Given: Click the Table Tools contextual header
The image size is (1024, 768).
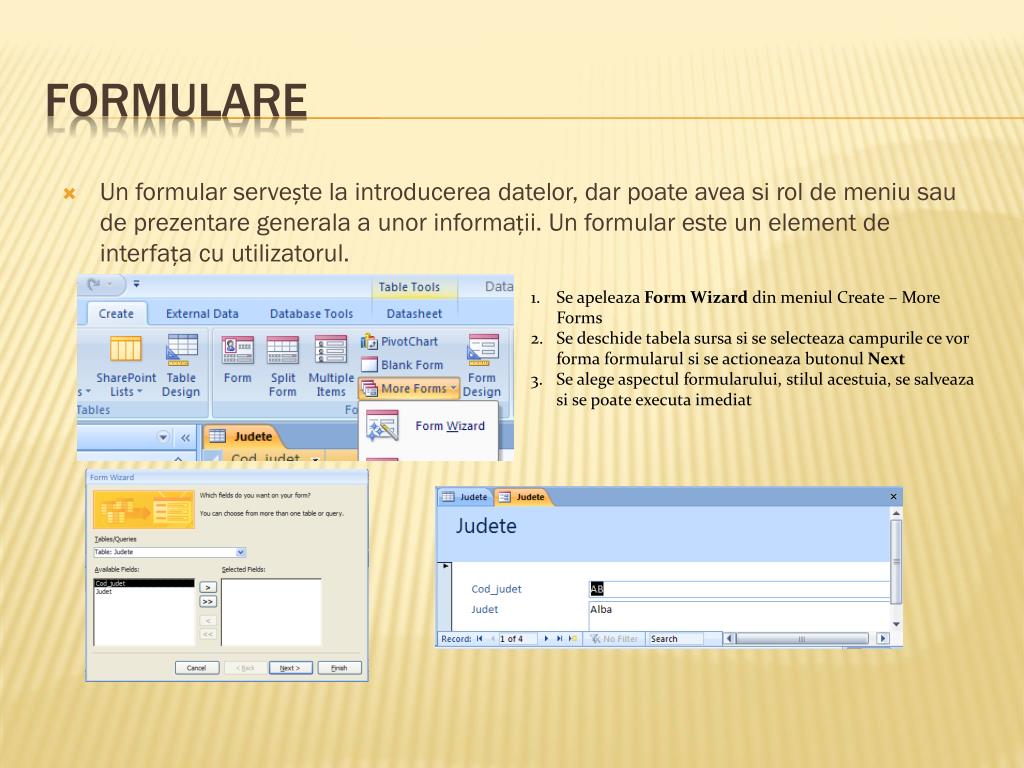Looking at the screenshot, I should [409, 287].
